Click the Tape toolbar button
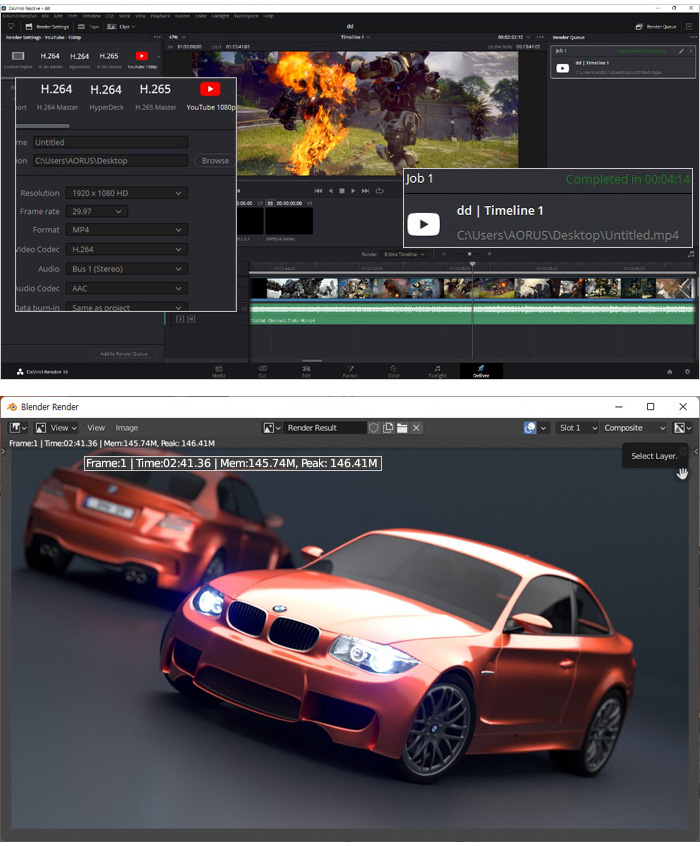The image size is (700, 846). coord(89,26)
